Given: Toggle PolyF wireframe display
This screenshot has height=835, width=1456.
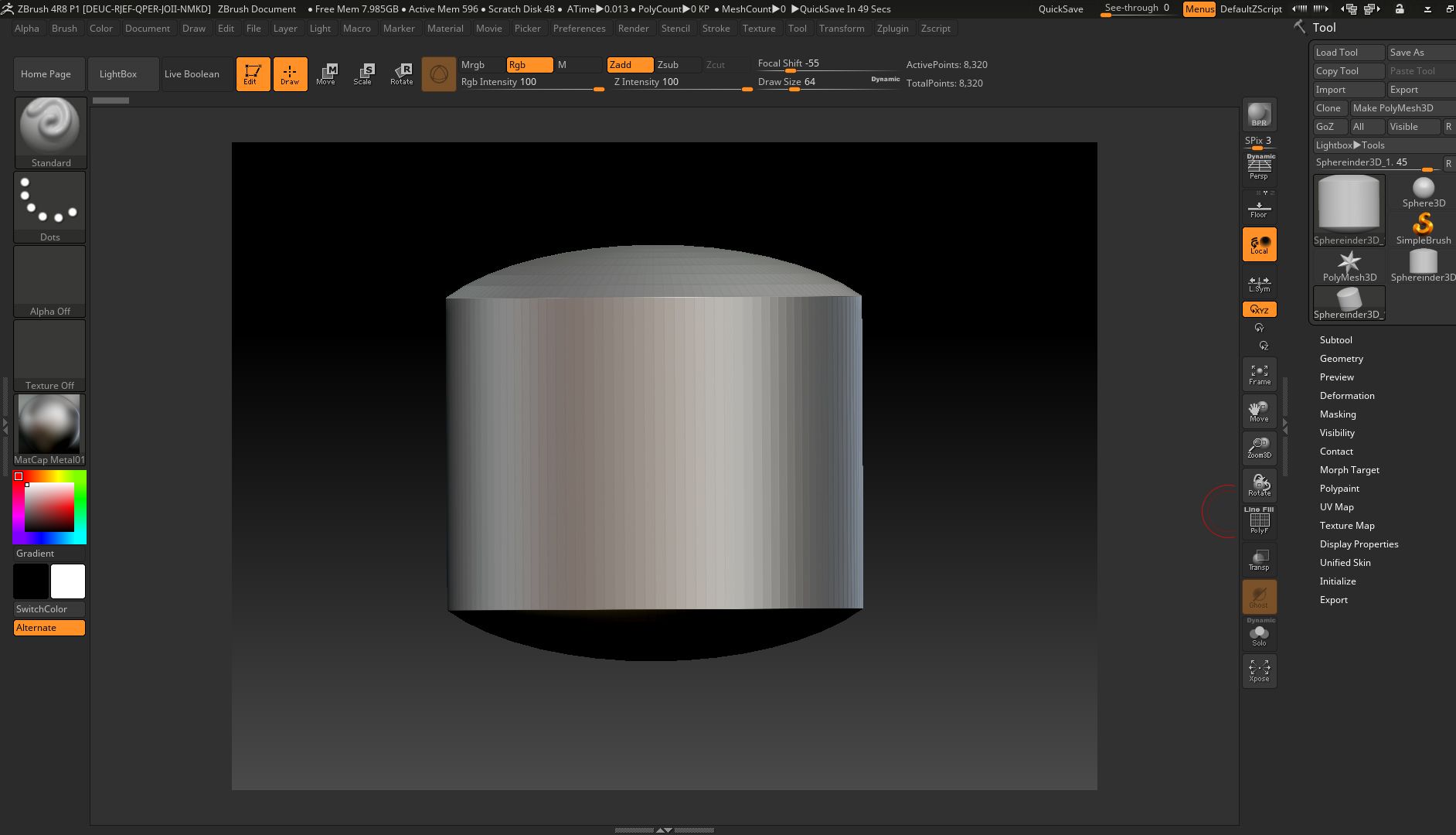Looking at the screenshot, I should [1259, 521].
